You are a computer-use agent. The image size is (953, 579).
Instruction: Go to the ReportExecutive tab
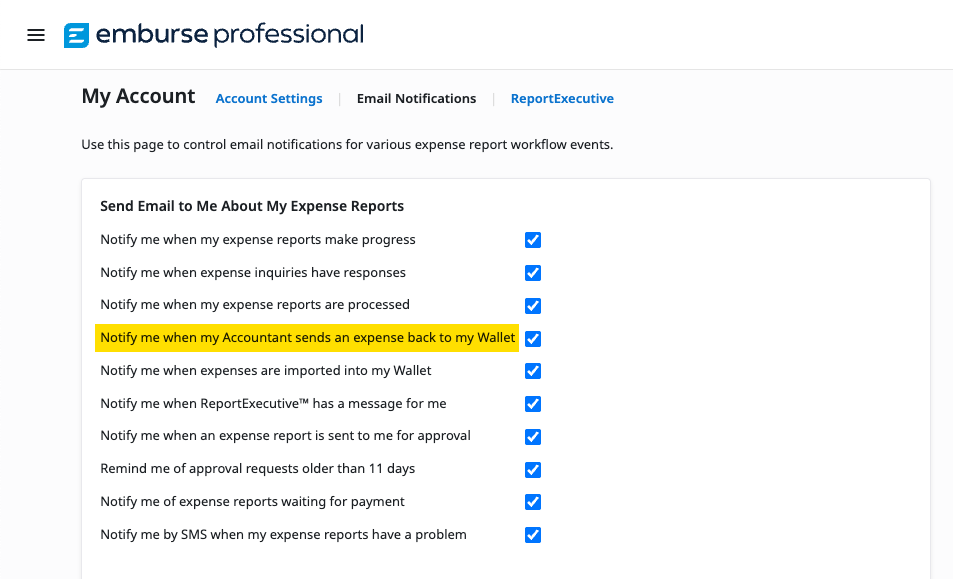pos(562,98)
